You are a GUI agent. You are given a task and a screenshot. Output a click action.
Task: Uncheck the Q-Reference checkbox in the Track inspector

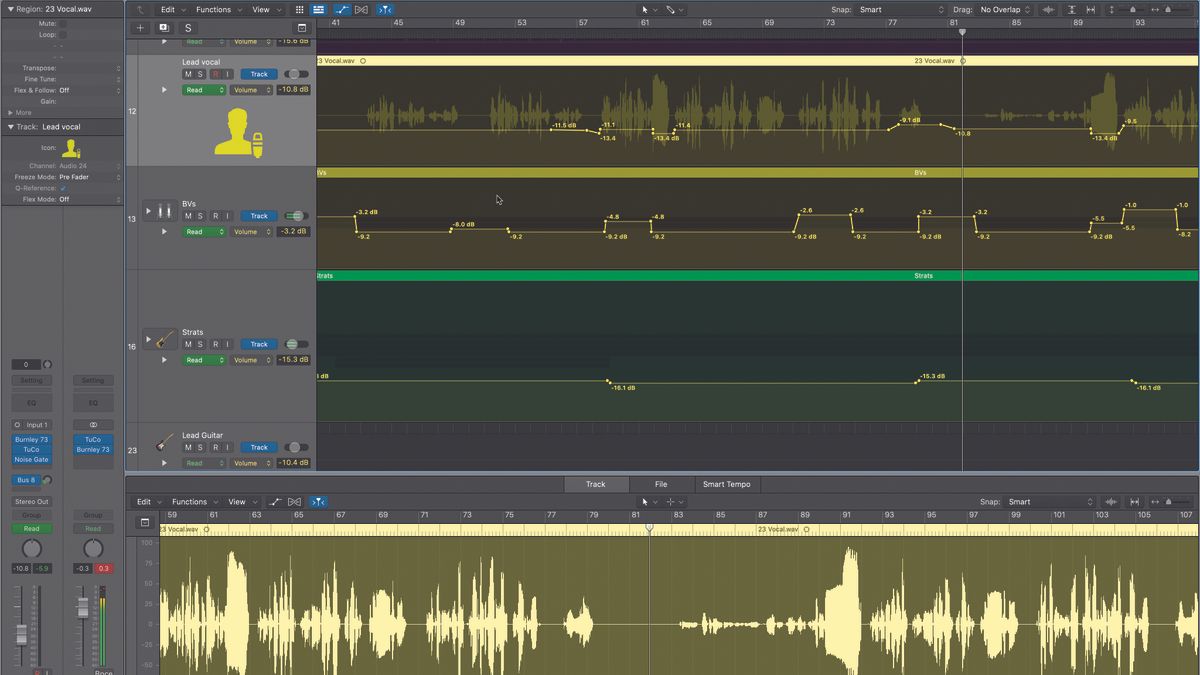tap(65, 188)
